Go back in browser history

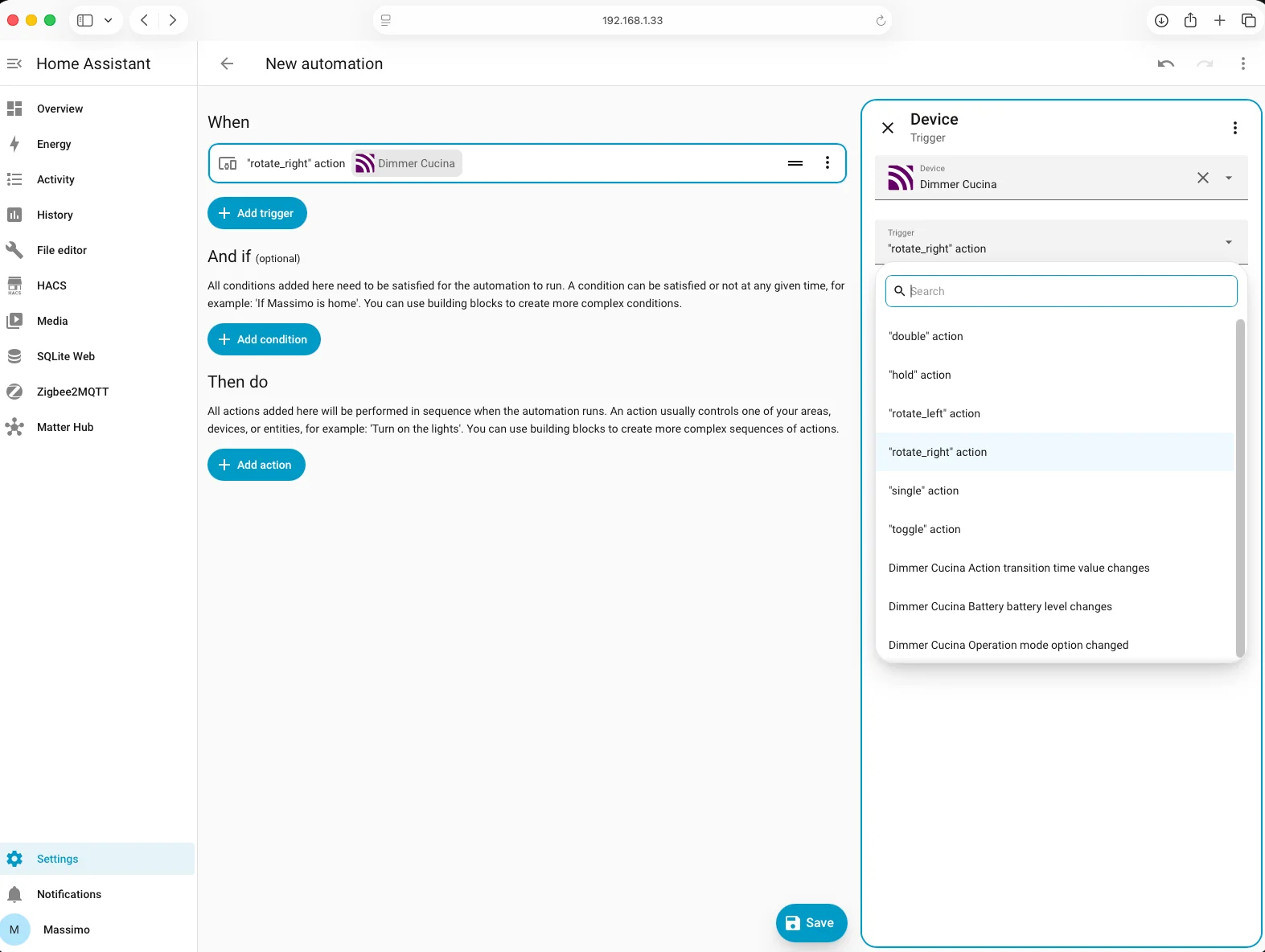tap(144, 20)
